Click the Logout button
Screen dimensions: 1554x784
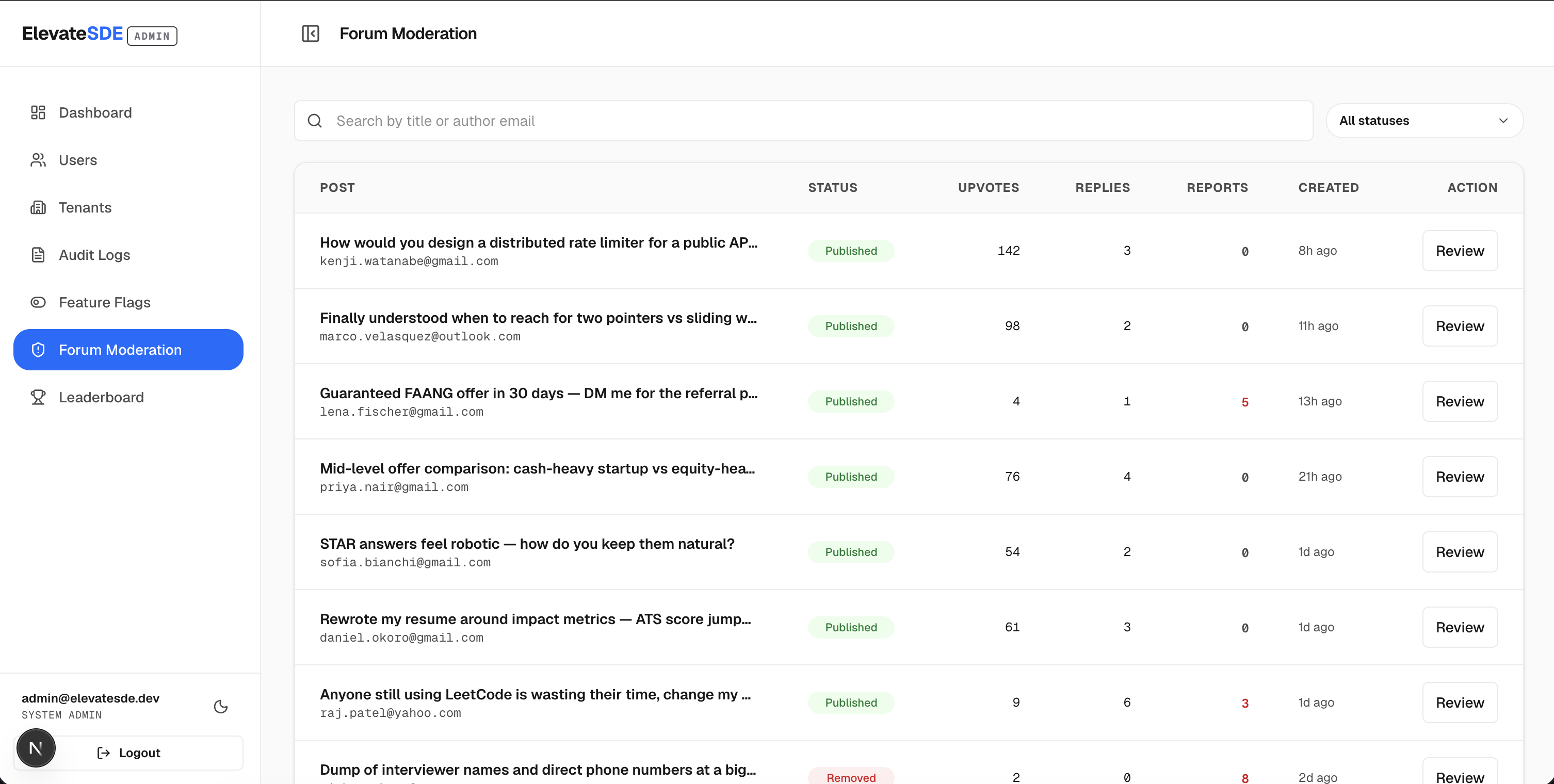(128, 753)
